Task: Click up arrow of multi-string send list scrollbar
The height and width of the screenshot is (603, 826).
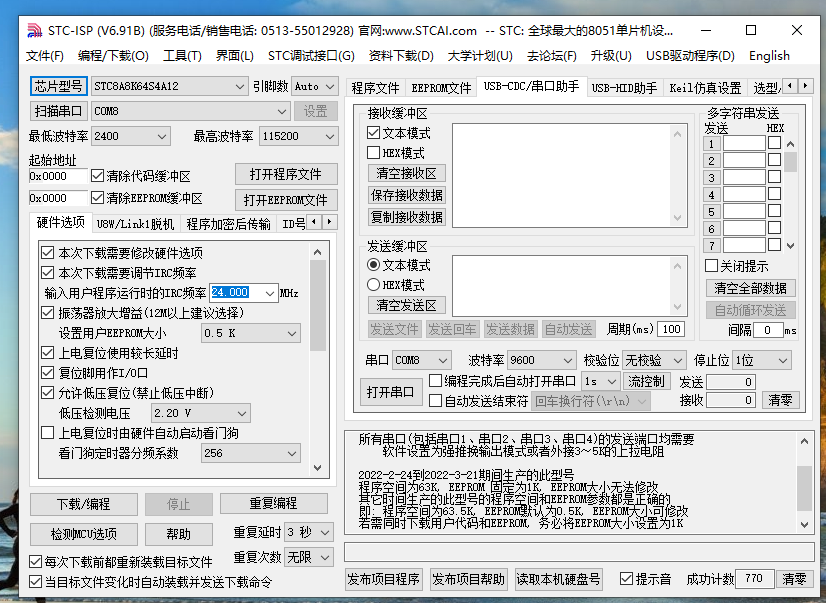Action: tap(790, 144)
